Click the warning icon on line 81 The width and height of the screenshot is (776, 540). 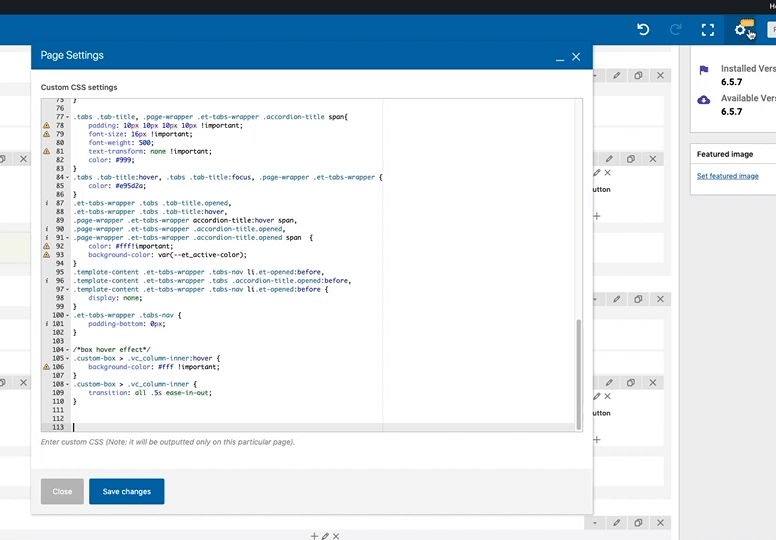[x=47, y=151]
